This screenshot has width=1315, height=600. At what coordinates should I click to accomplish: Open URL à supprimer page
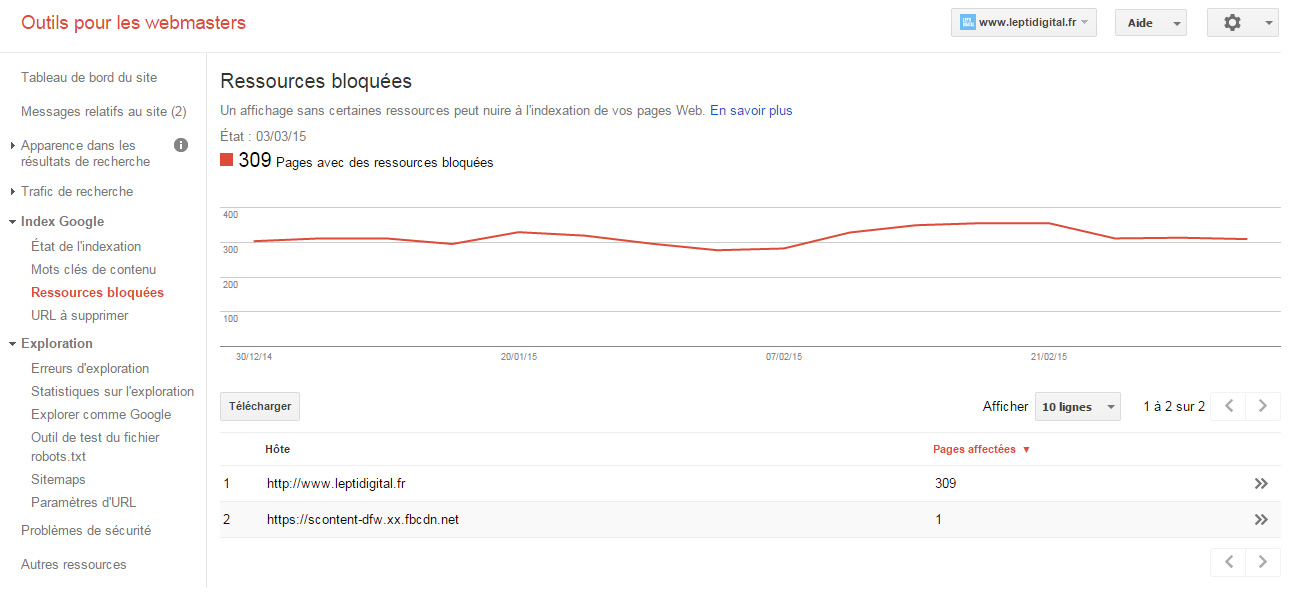(80, 315)
